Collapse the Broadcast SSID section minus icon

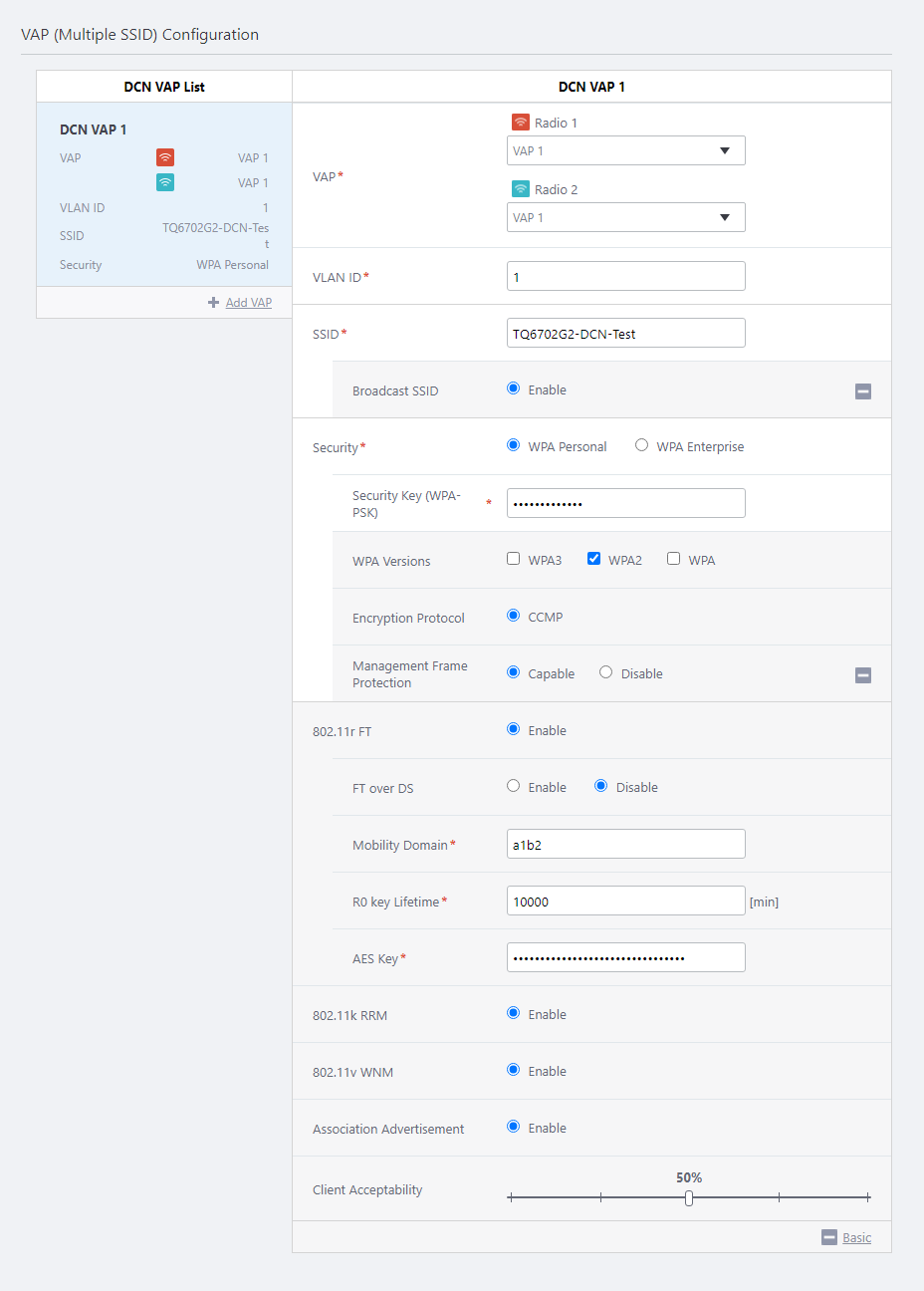[863, 391]
